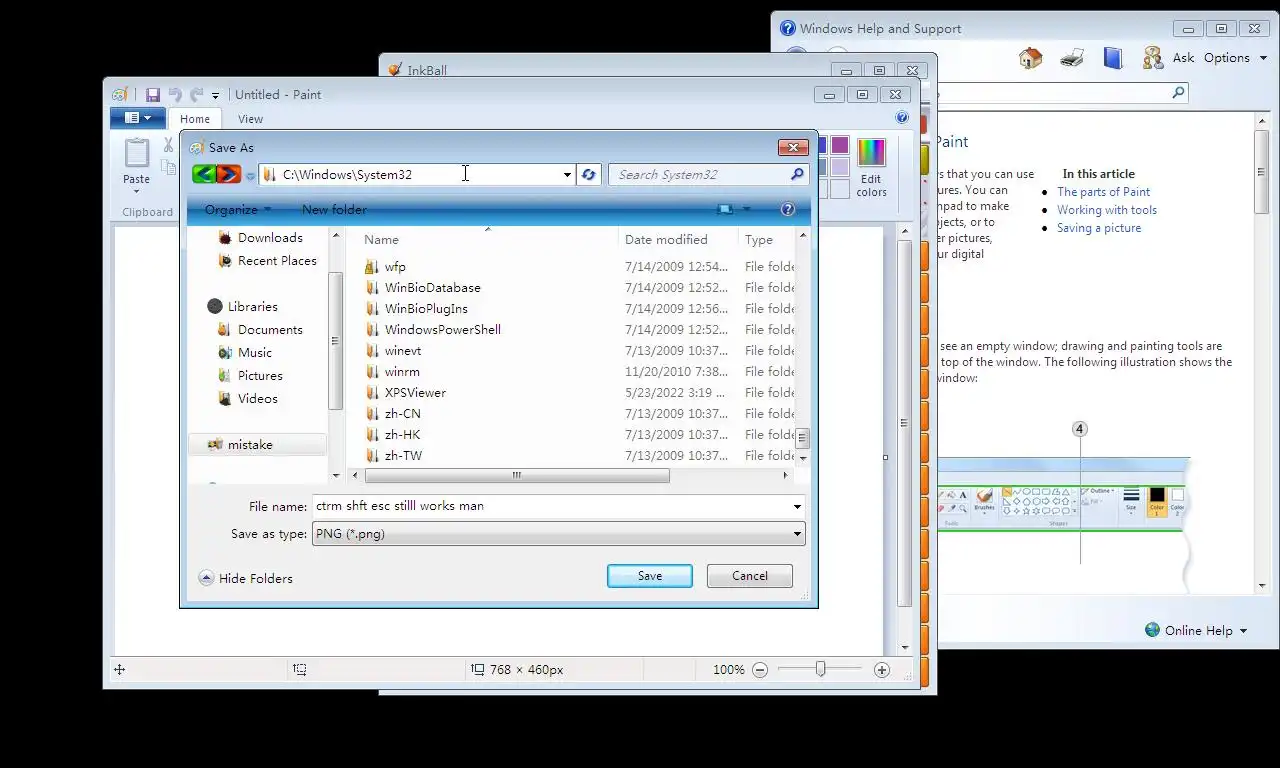Select the WindowsPowerShell folder

point(433,330)
